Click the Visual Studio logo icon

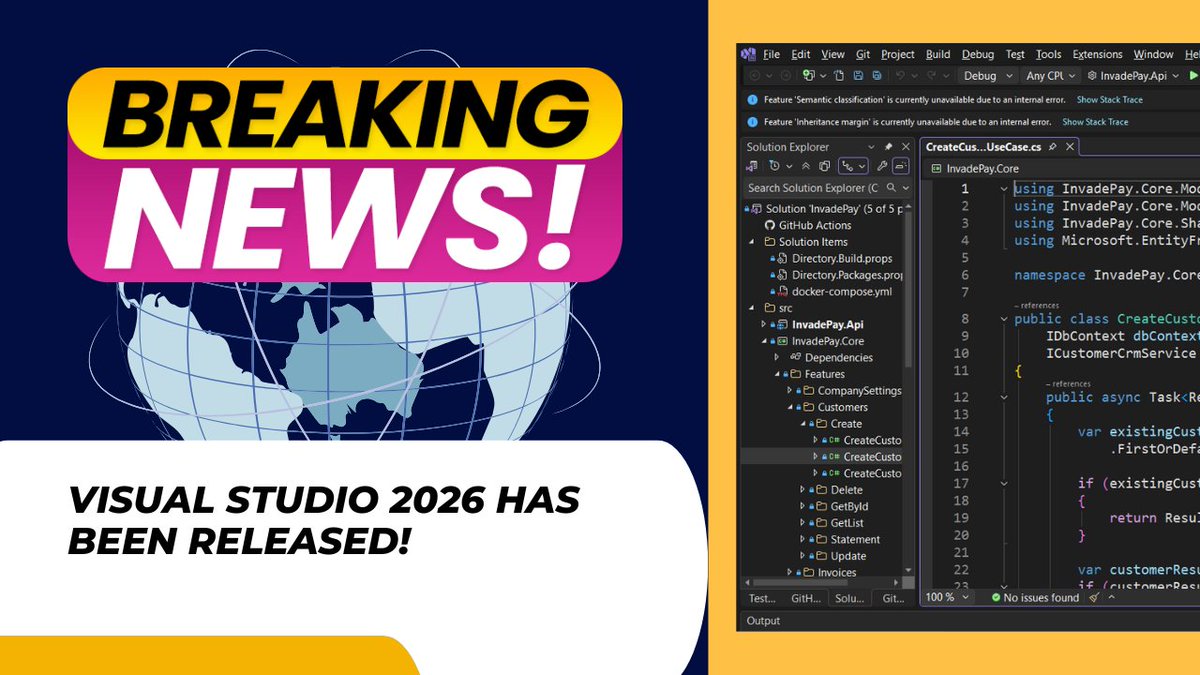748,54
